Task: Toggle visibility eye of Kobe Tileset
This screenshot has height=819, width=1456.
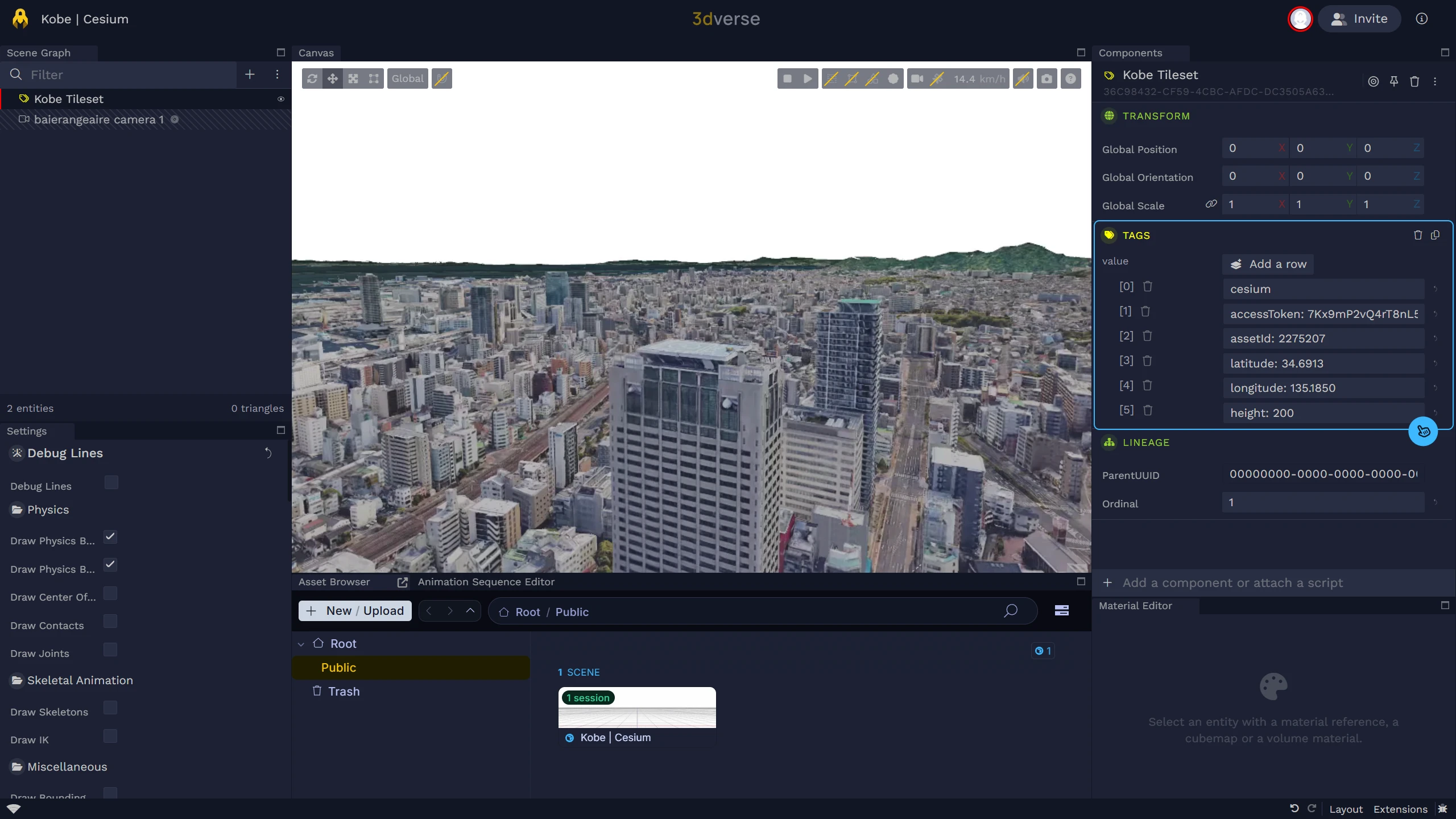Action: pyautogui.click(x=281, y=99)
